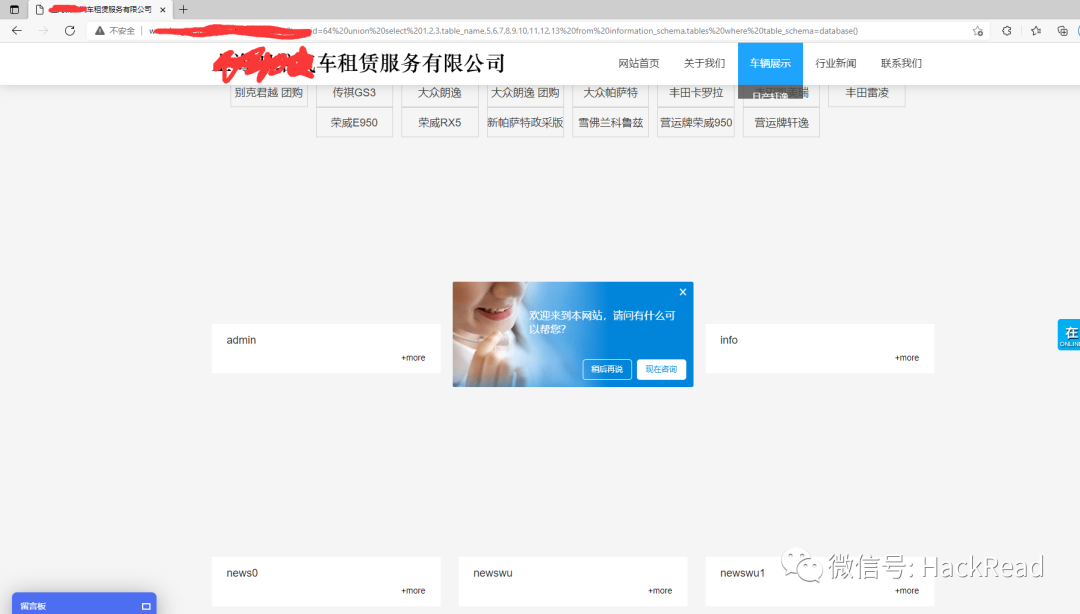Viewport: 1080px width, 614px height.
Task: Select the 雪佛兰科鲁兹 category
Action: point(610,123)
